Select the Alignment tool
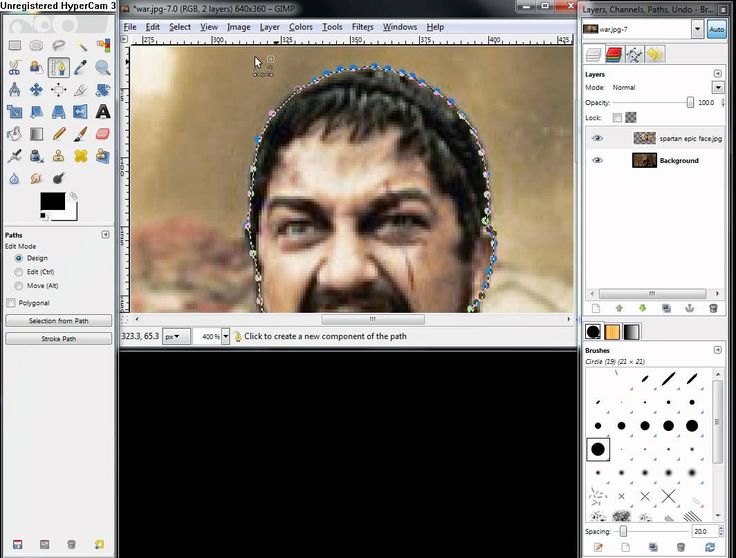The image size is (736, 558). (58, 89)
